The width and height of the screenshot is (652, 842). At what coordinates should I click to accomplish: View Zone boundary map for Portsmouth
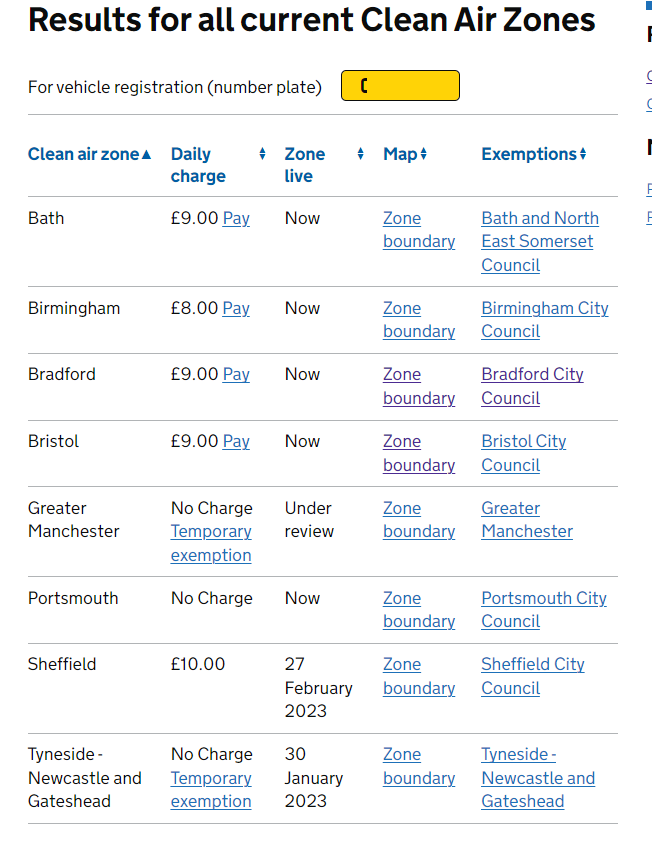pos(419,609)
